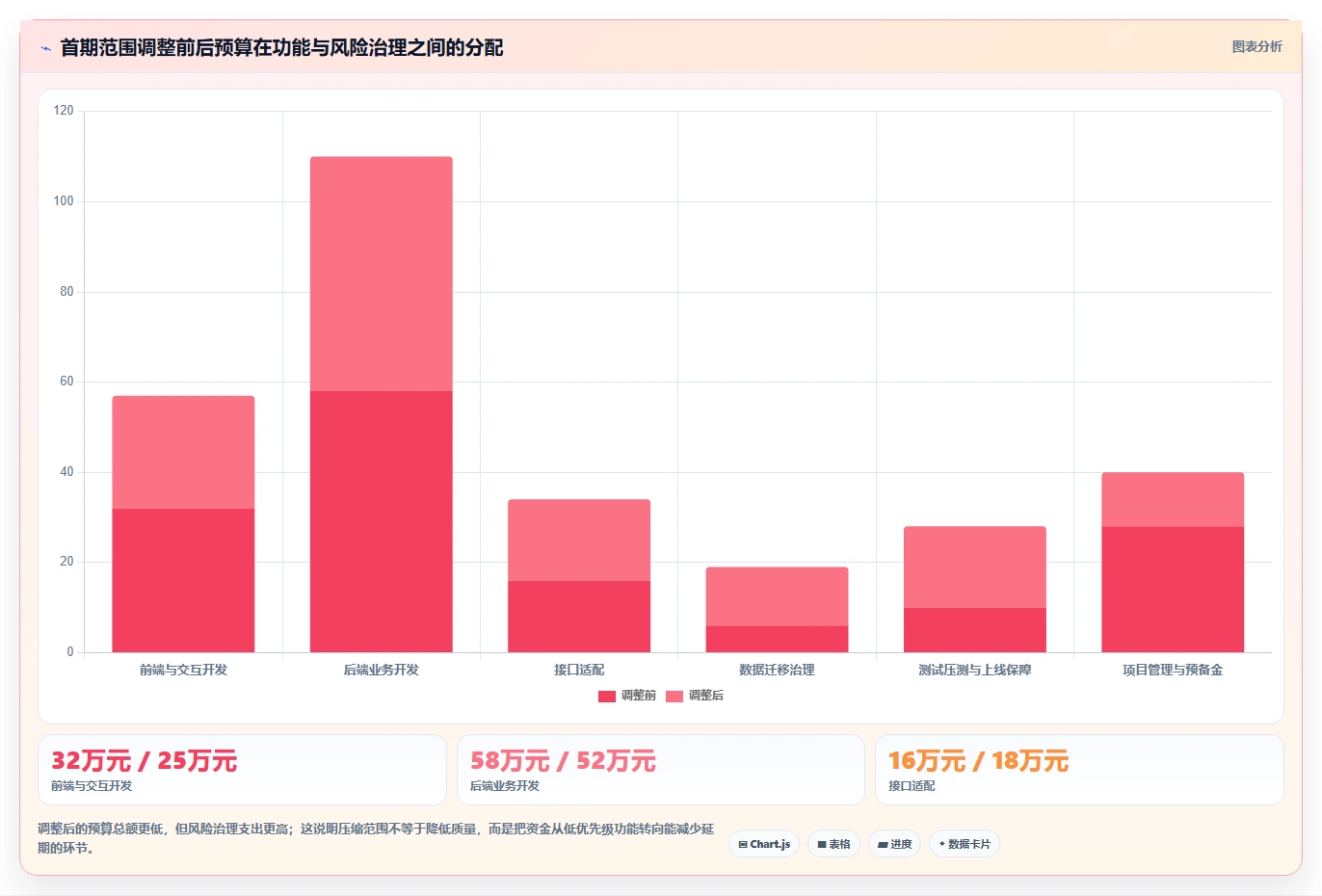This screenshot has width=1322, height=896.
Task: Click the 调整前 segment of 前端与交互开发 bar
Action: click(x=183, y=580)
